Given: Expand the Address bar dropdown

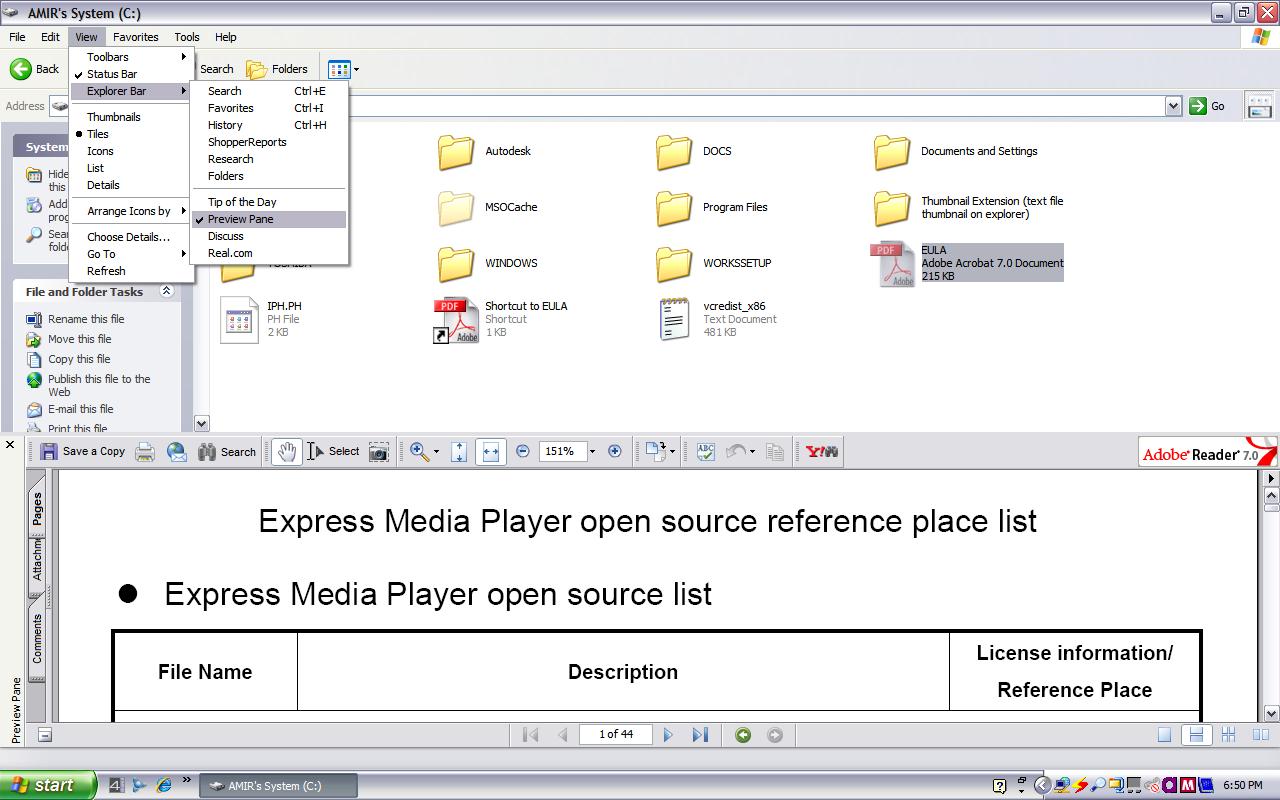Looking at the screenshot, I should (x=1173, y=106).
